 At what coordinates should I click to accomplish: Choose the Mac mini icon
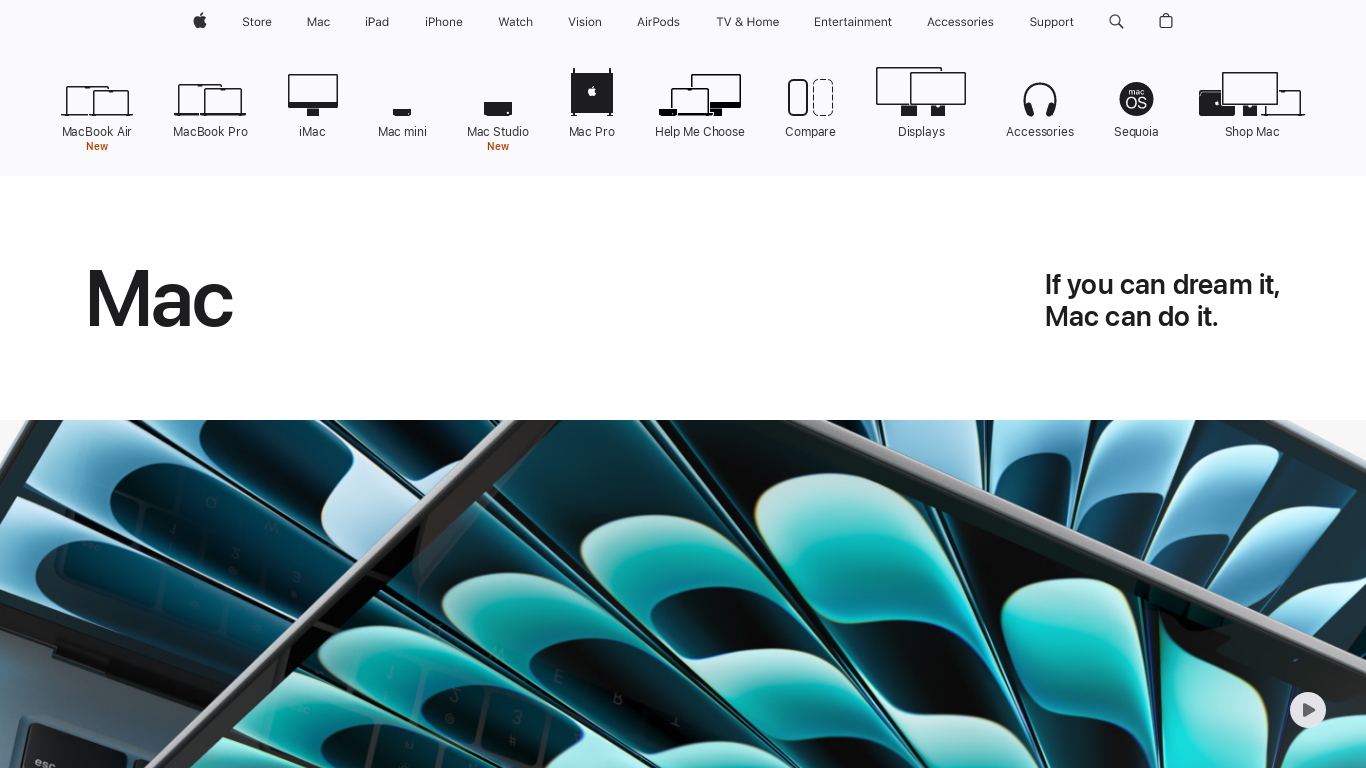click(402, 112)
